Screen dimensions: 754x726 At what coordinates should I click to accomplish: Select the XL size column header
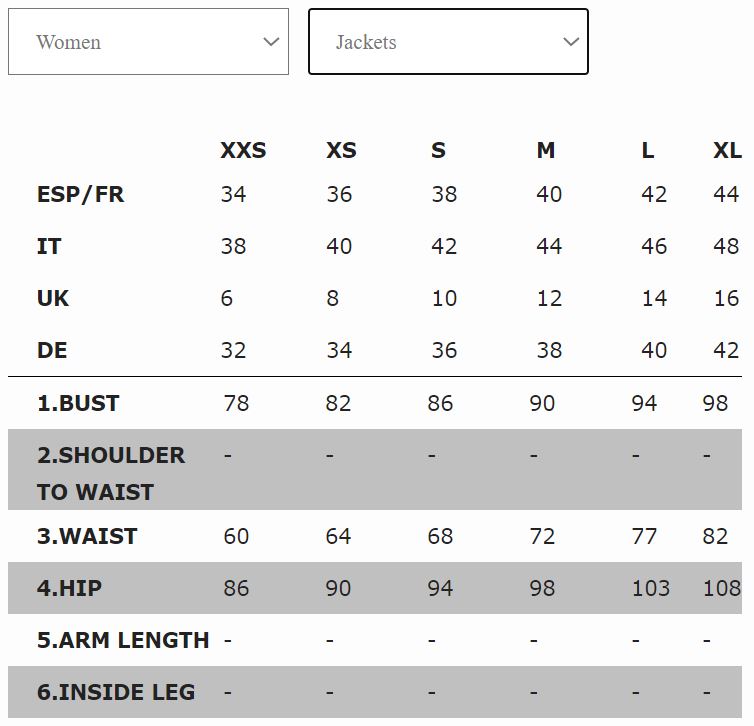click(727, 150)
